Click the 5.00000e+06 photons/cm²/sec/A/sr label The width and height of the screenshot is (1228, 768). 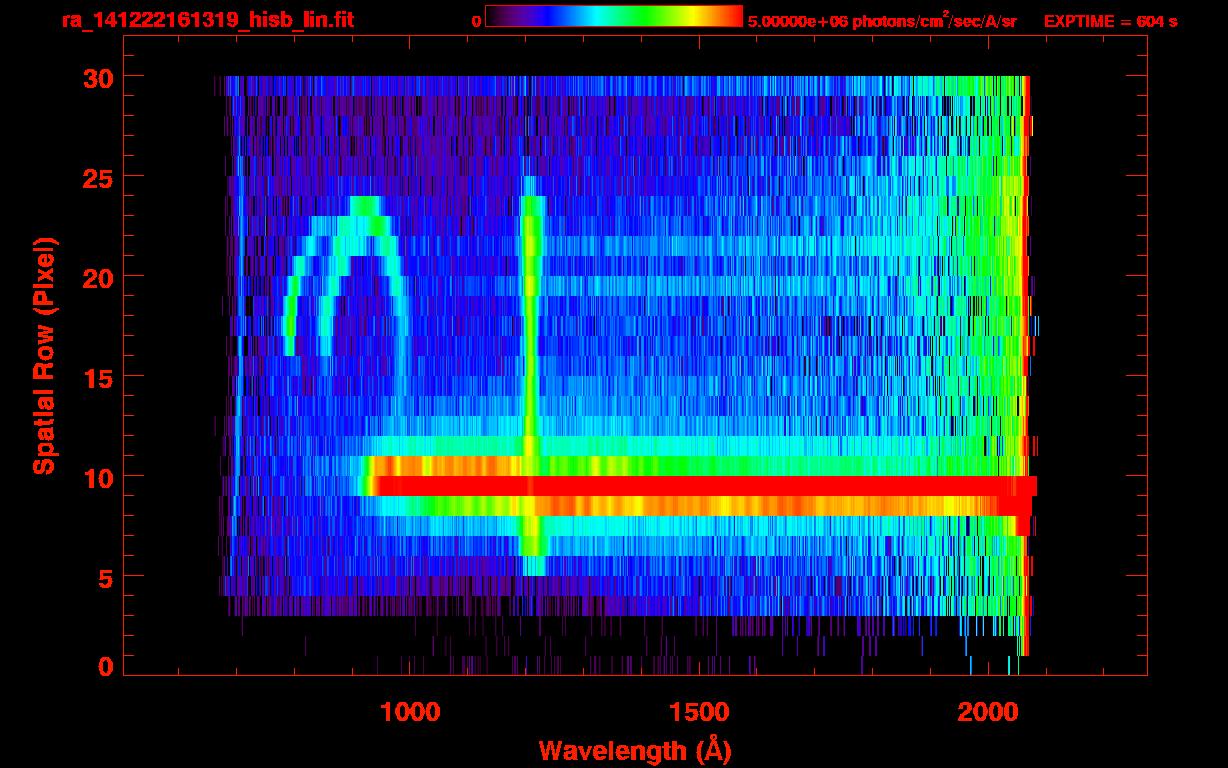(x=882, y=20)
